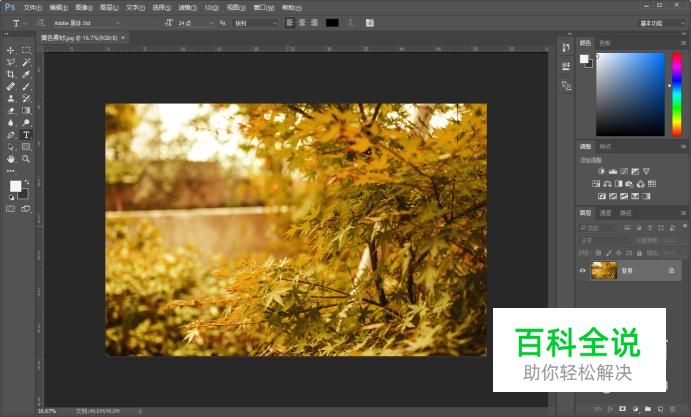Select the Eraser tool
The width and height of the screenshot is (691, 417).
point(11,111)
